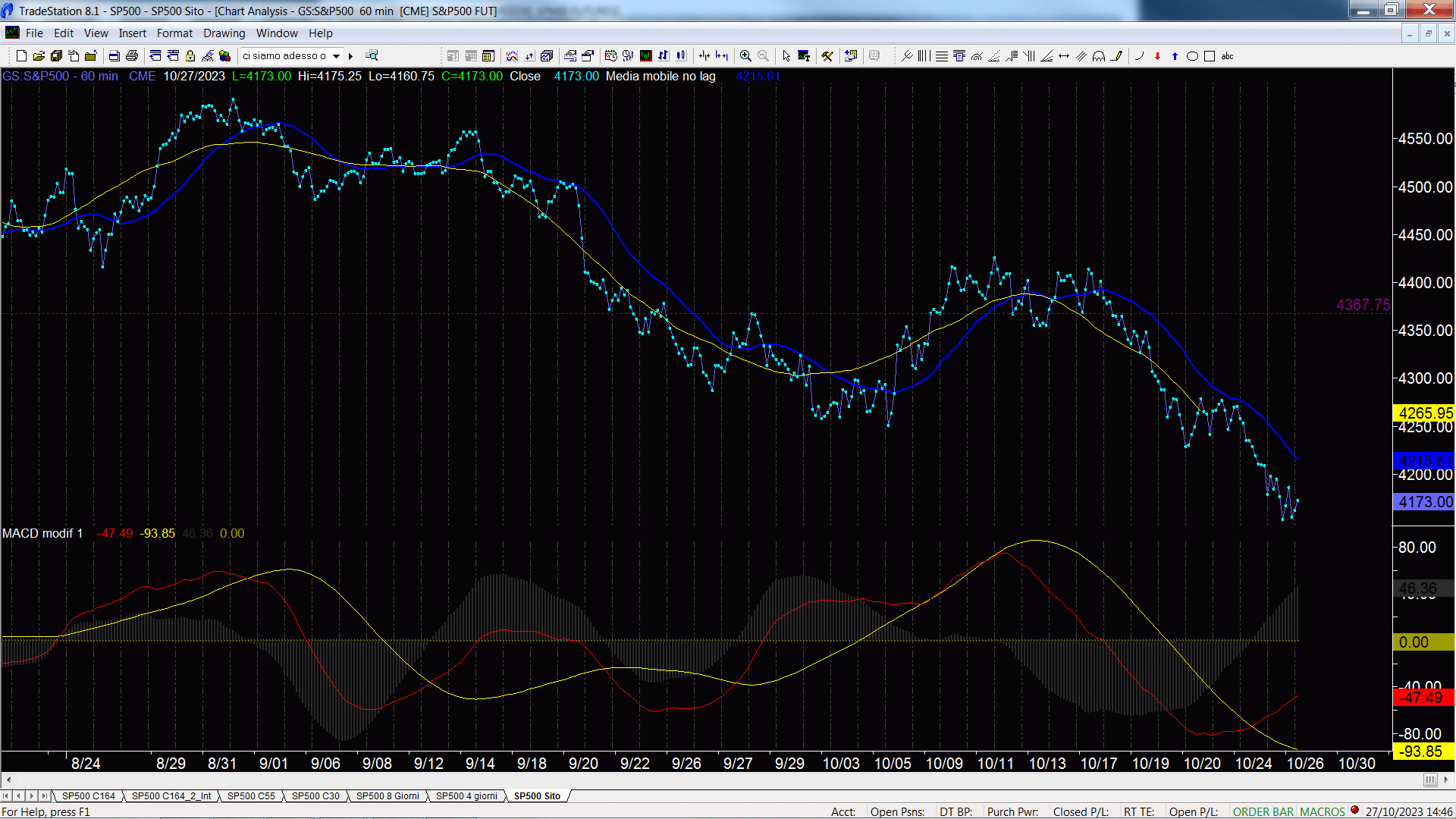Open the Drawing menu
The height and width of the screenshot is (819, 1456).
pos(224,33)
